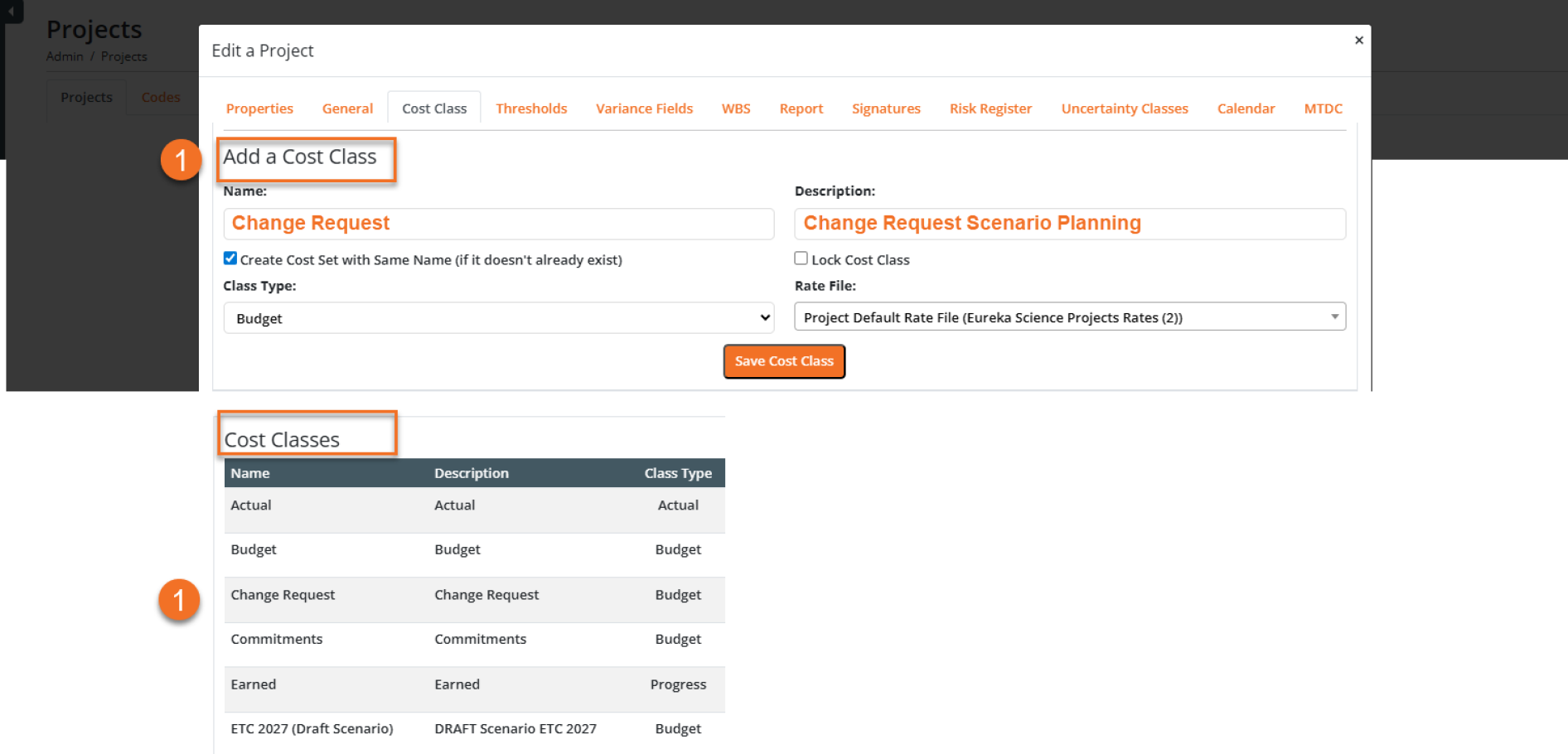Go to the WBS tab
The width and height of the screenshot is (1568, 754).
[x=736, y=109]
